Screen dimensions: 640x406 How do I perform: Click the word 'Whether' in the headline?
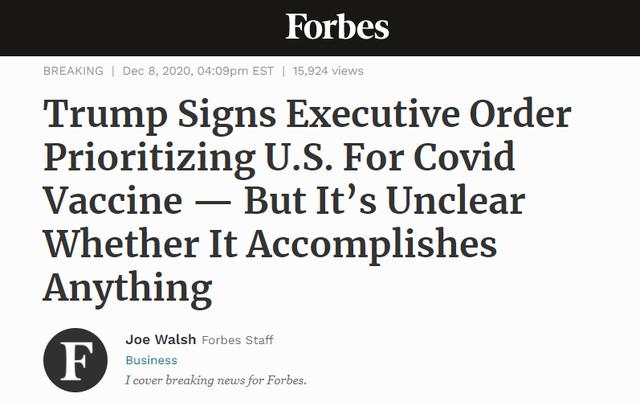click(121, 243)
